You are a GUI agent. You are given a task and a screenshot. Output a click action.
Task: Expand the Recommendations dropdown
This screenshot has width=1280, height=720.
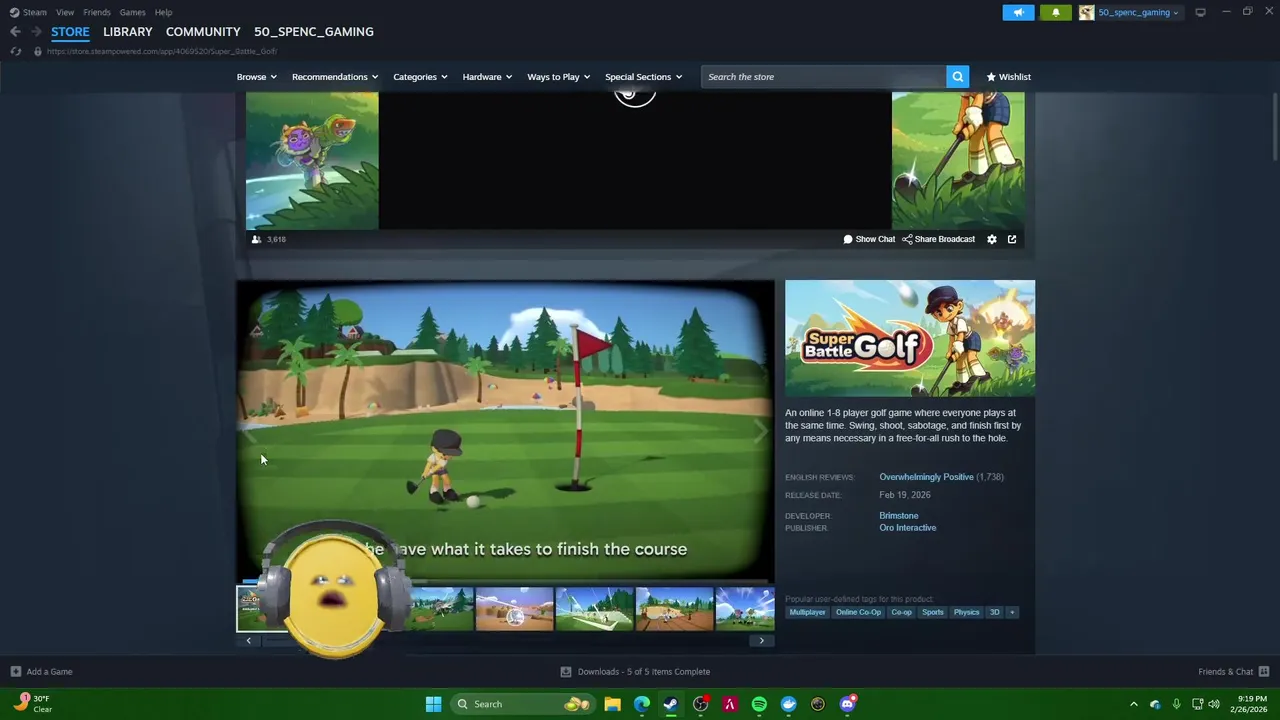[335, 77]
